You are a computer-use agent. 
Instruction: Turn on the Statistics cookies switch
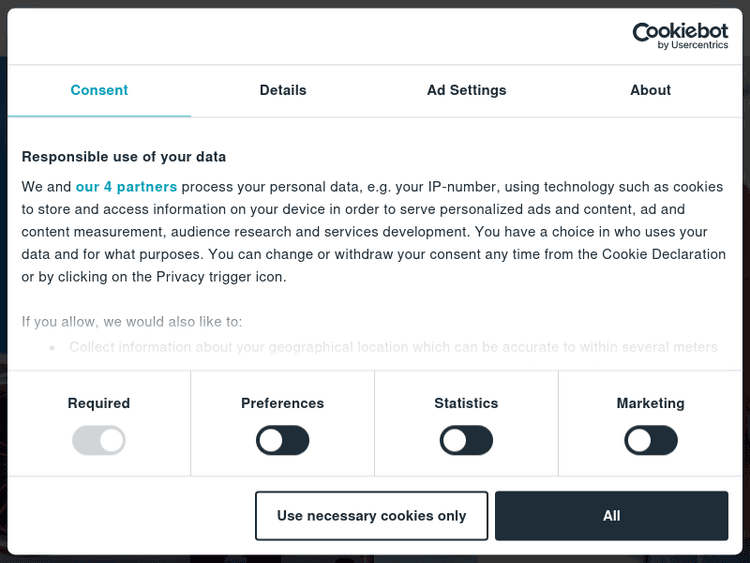[x=466, y=440]
